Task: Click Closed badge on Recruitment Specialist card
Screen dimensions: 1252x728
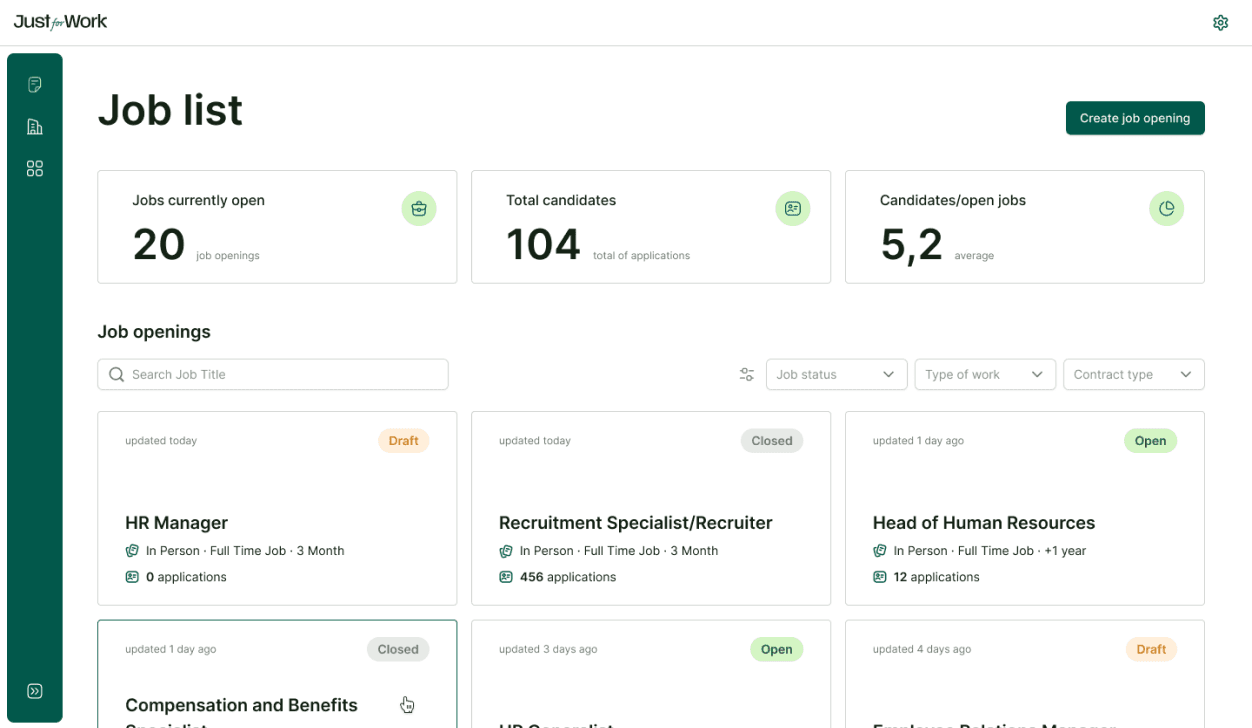Action: (772, 441)
